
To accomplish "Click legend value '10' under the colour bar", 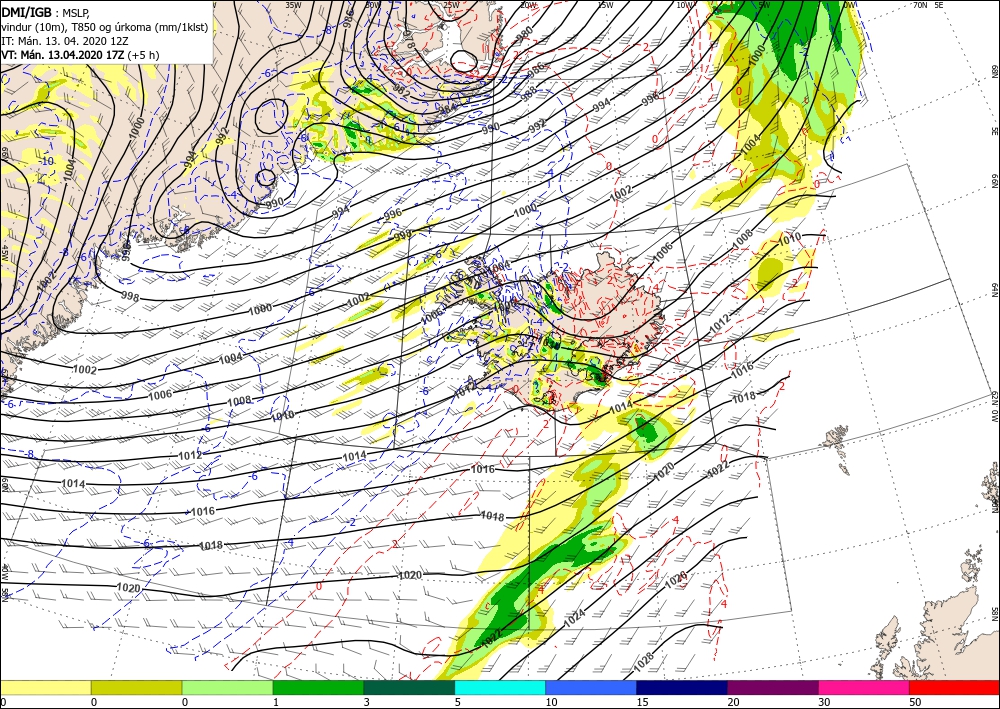I will (552, 702).
